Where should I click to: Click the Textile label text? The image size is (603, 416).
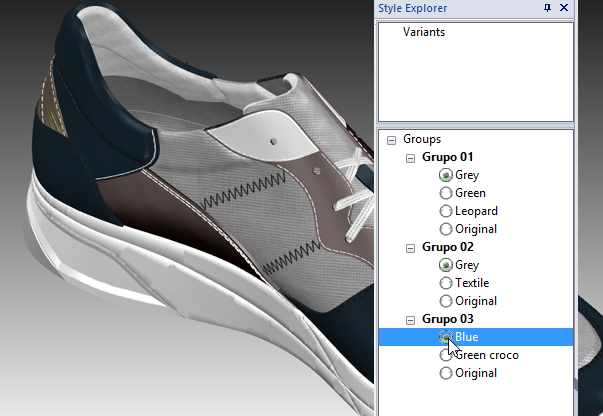472,283
